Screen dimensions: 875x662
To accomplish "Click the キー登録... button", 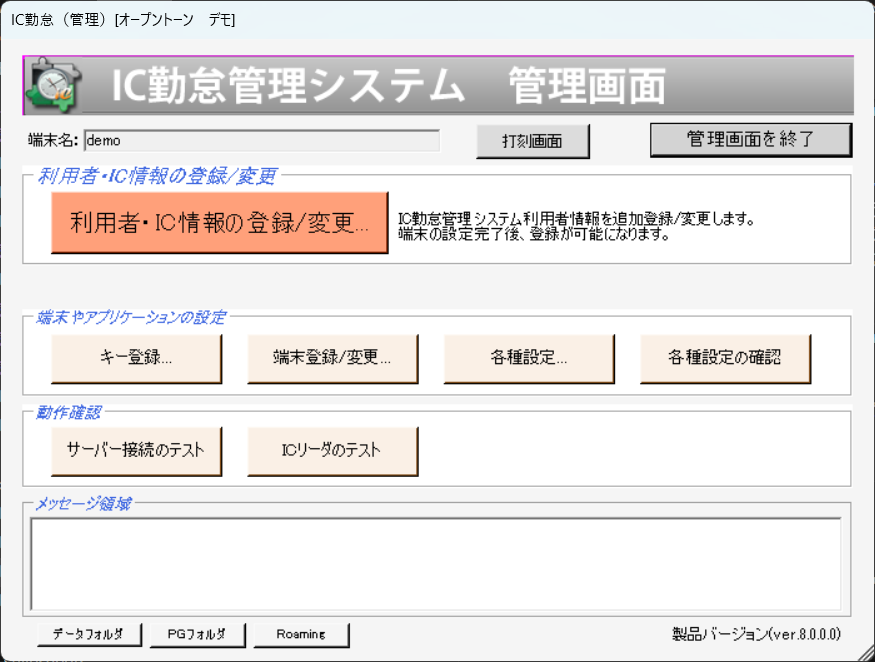I will 136,358.
